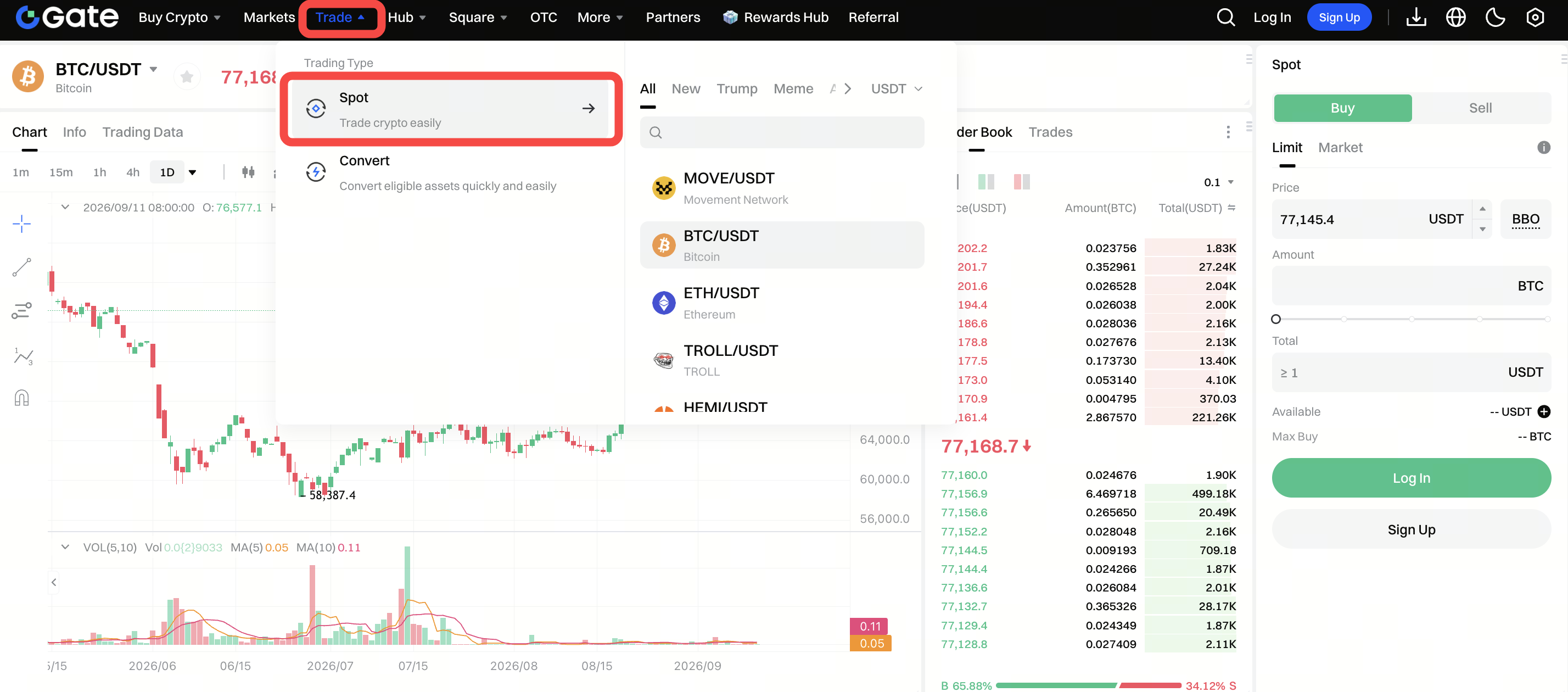Open the More dropdown menu
1568x692 pixels.
tap(600, 17)
